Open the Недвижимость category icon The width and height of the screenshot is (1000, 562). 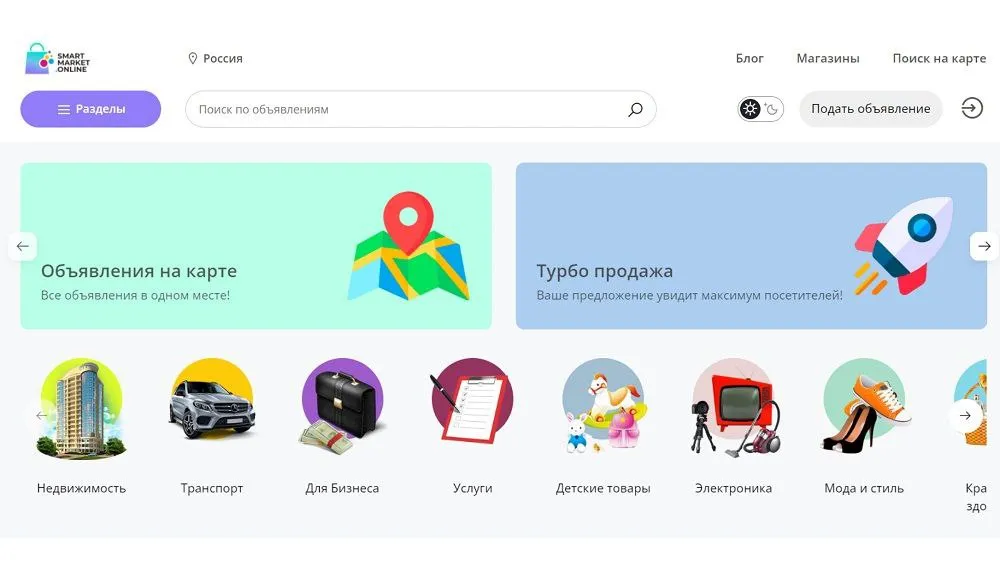pyautogui.click(x=81, y=408)
